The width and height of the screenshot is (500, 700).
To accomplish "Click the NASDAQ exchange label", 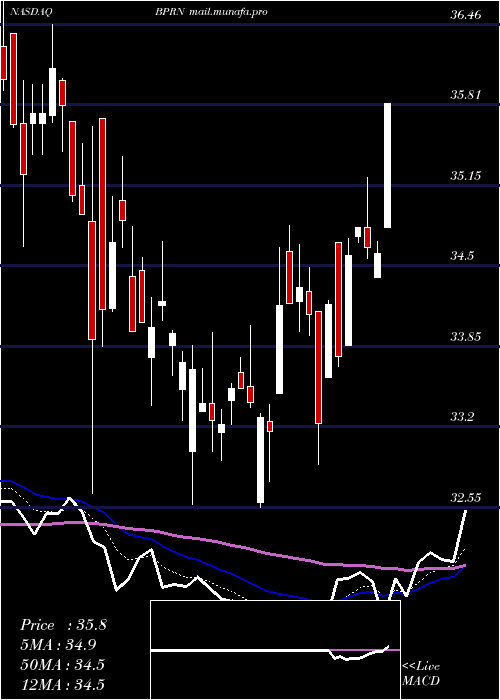I will point(31,12).
